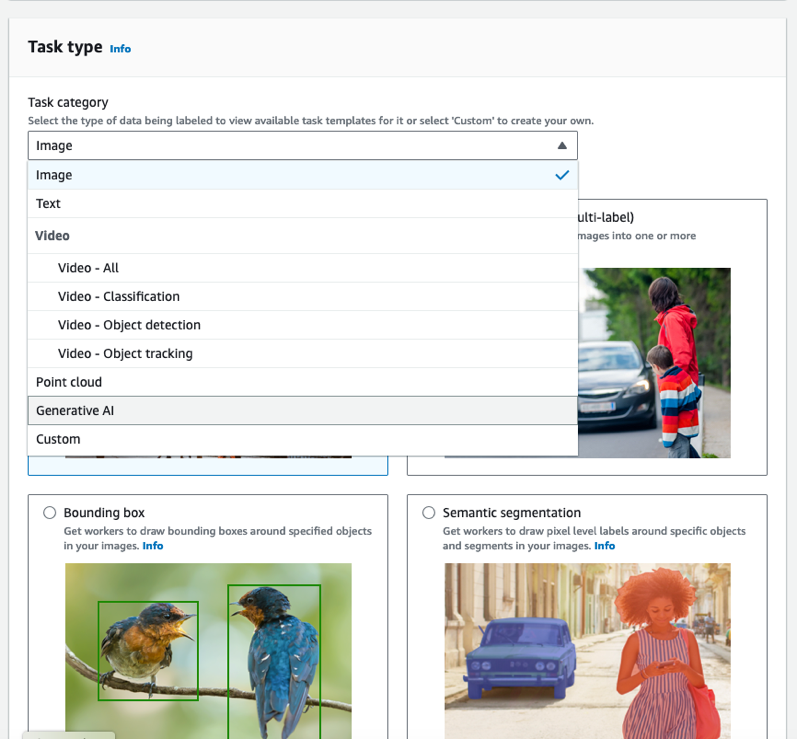
Task: Select Video - Classification option
Action: [x=302, y=296]
